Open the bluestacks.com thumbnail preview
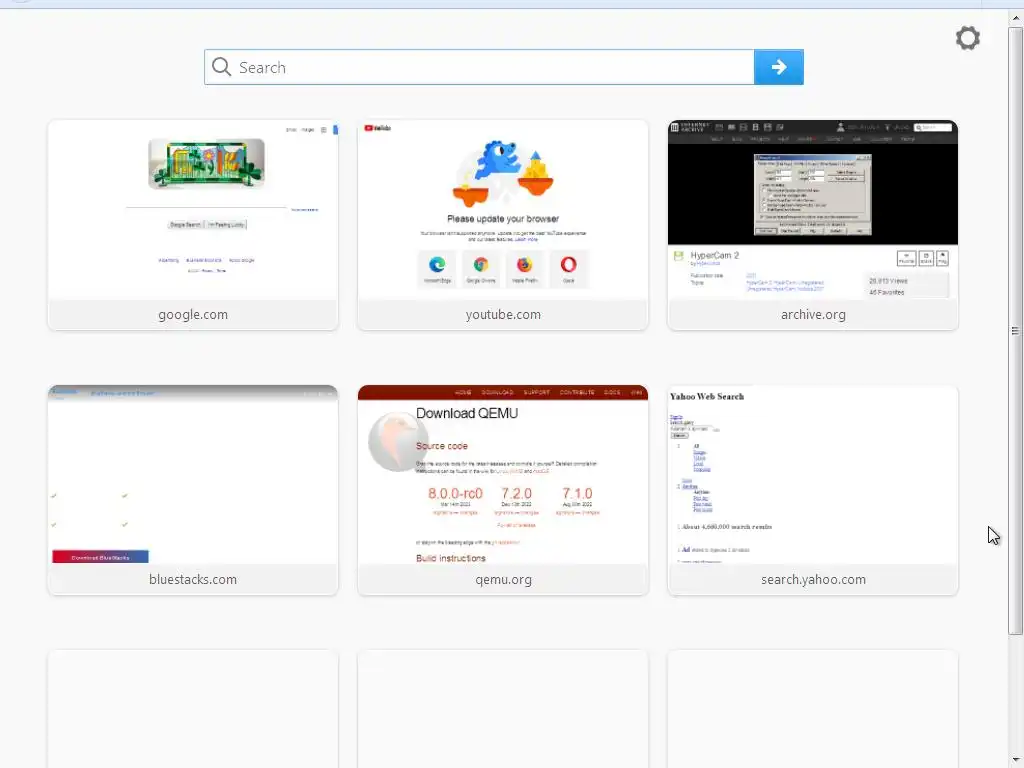The height and width of the screenshot is (768, 1024). [x=193, y=475]
